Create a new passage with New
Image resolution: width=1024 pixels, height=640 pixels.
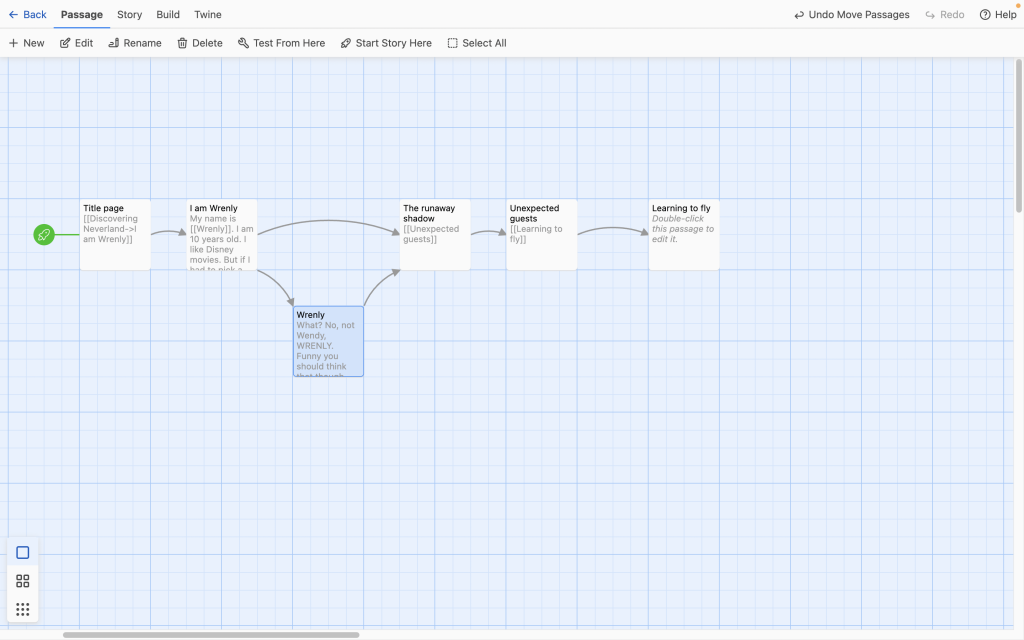(x=27, y=43)
